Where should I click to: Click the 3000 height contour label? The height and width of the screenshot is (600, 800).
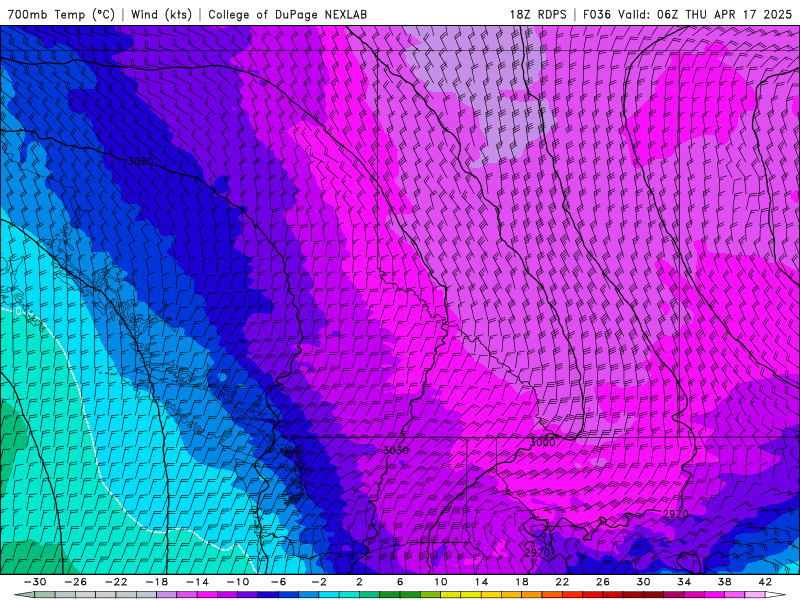click(542, 442)
